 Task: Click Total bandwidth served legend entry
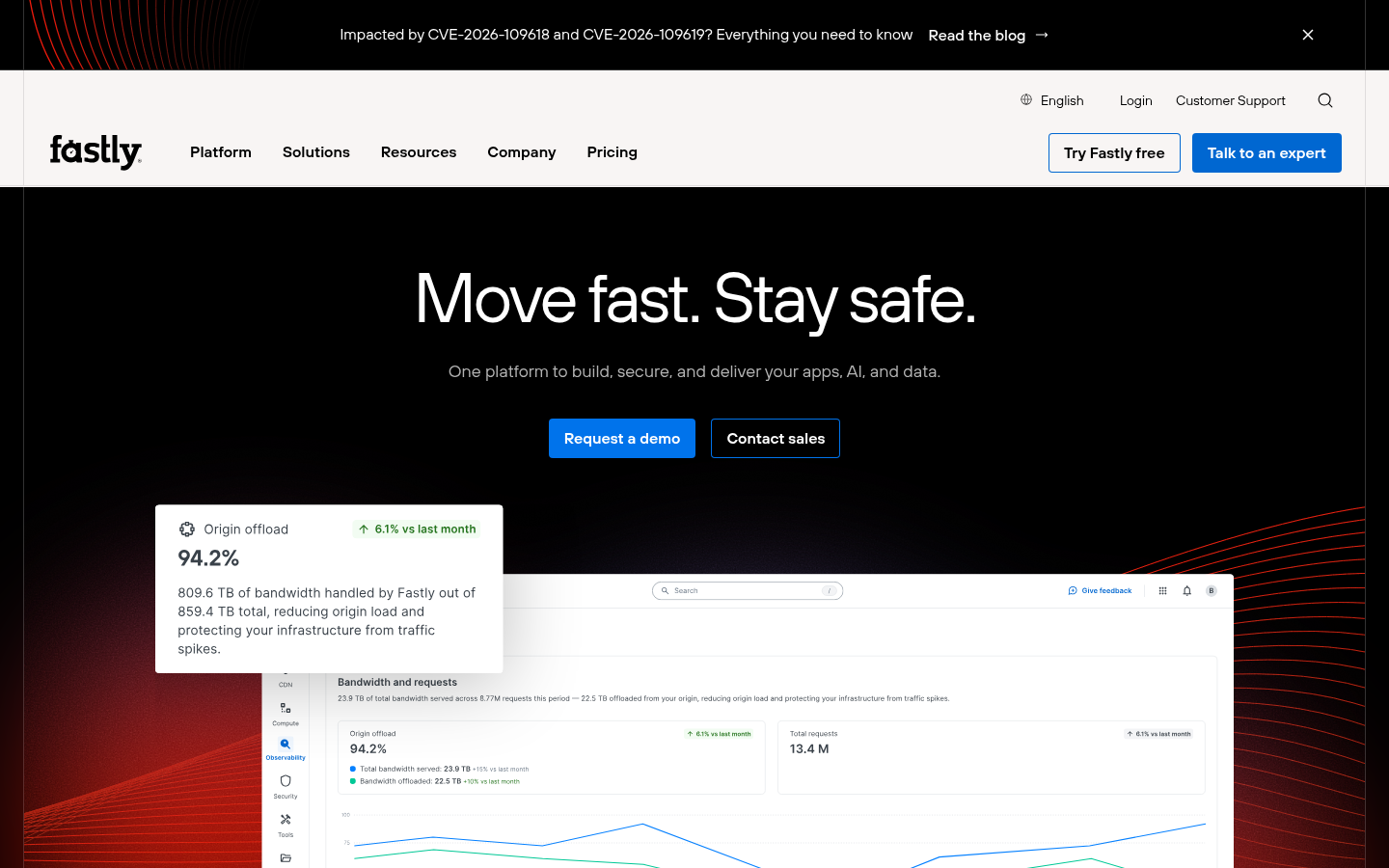point(439,770)
